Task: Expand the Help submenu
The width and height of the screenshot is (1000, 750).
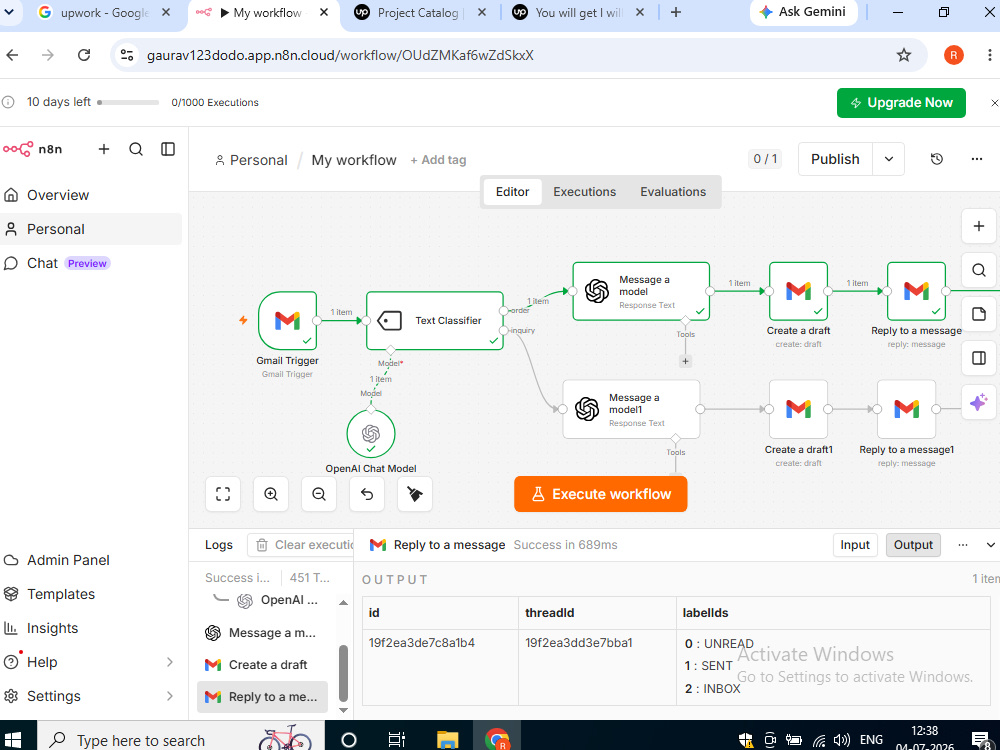Action: [170, 662]
